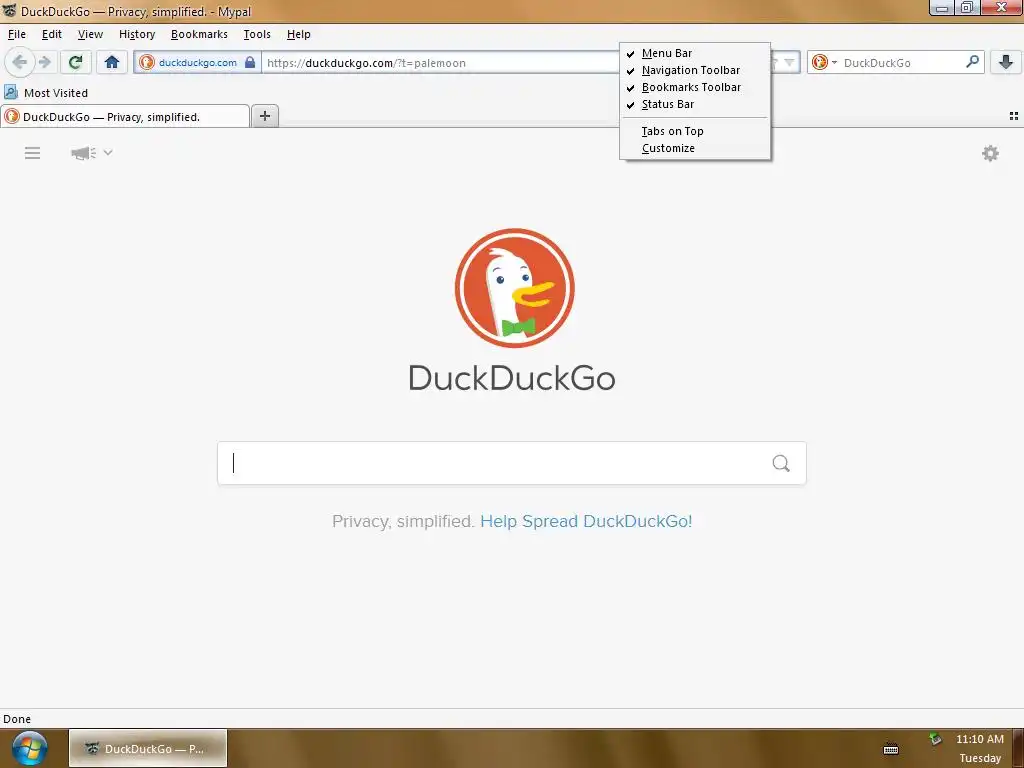Open the Downloads arrow button
This screenshot has height=768, width=1024.
1005,62
